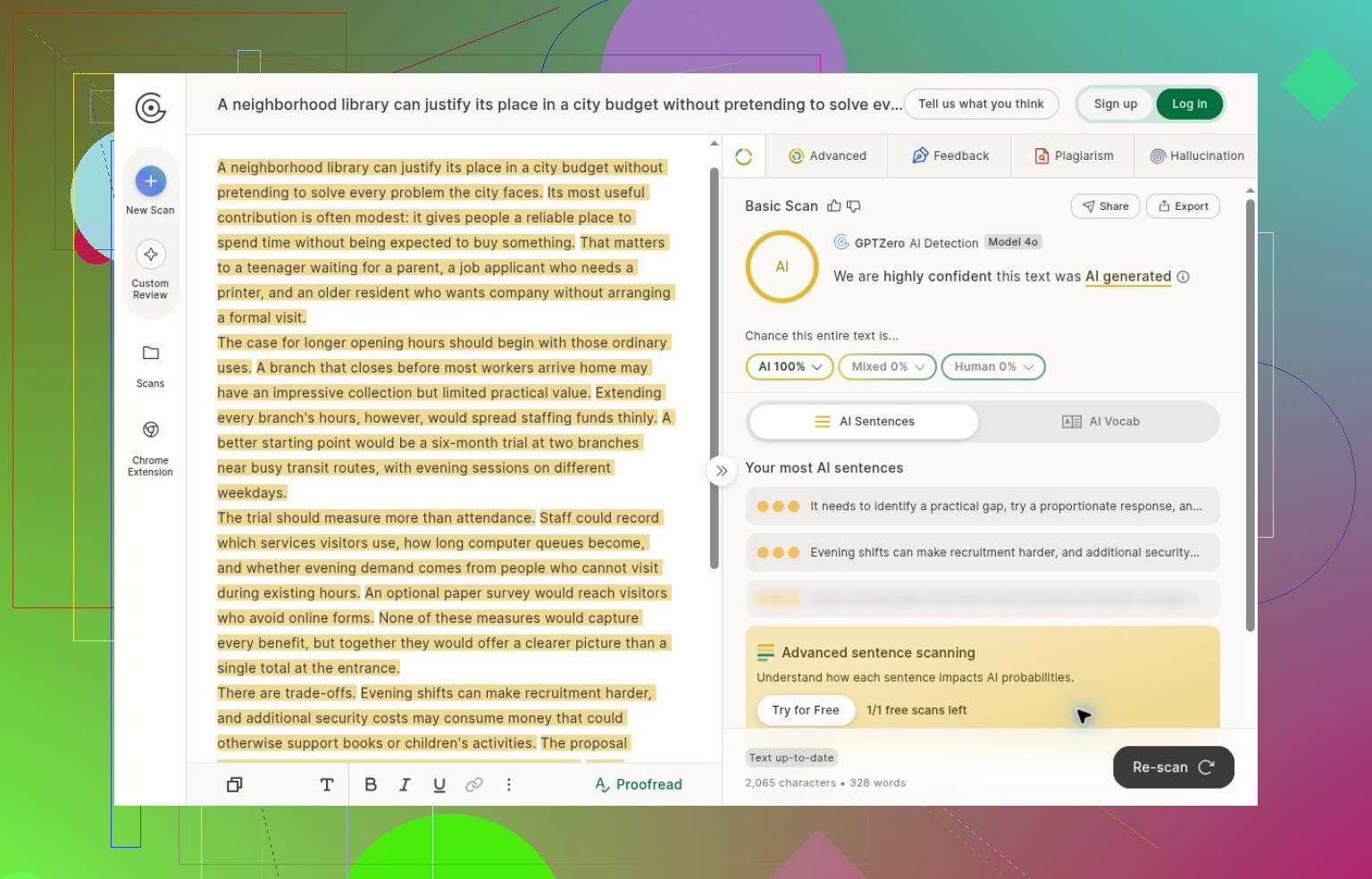The width and height of the screenshot is (1372, 879).
Task: Toggle underline formatting
Action: (x=439, y=784)
